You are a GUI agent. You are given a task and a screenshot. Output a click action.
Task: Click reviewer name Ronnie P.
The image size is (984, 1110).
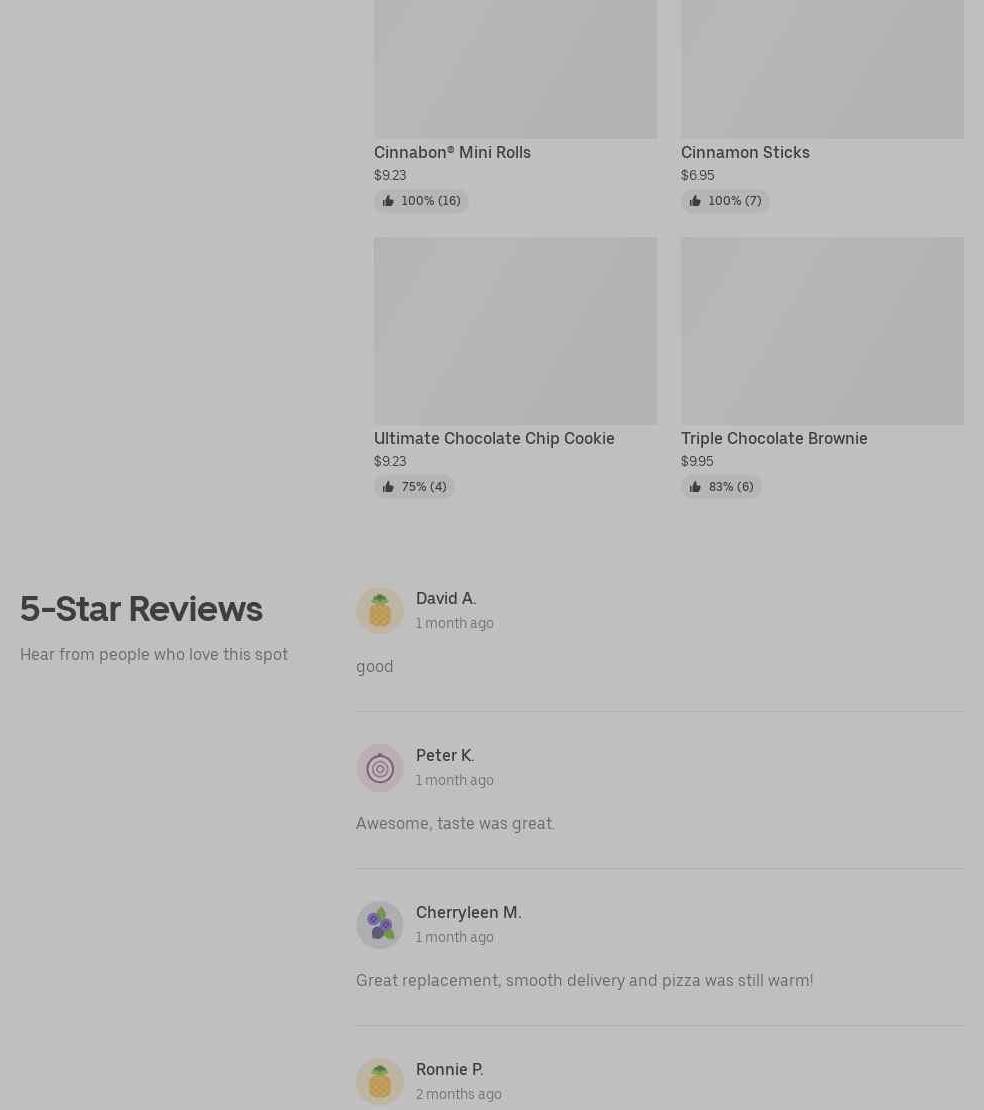coord(450,1069)
